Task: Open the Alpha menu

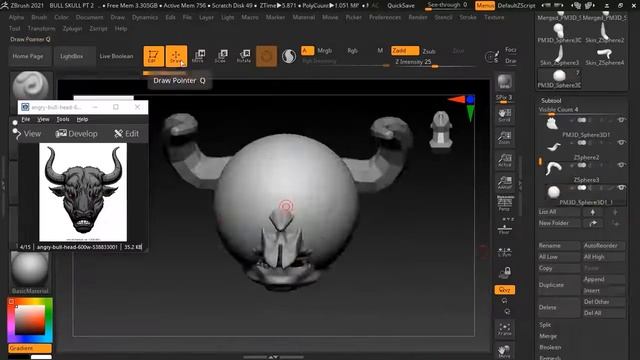Action: pyautogui.click(x=16, y=18)
